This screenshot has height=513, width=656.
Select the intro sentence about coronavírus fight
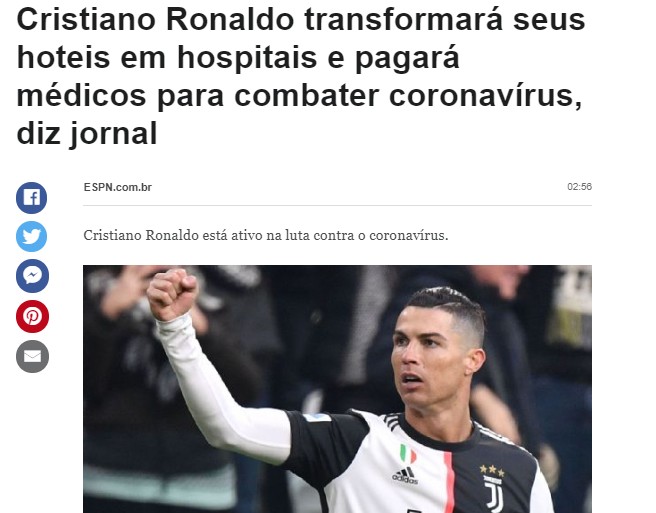[266, 235]
